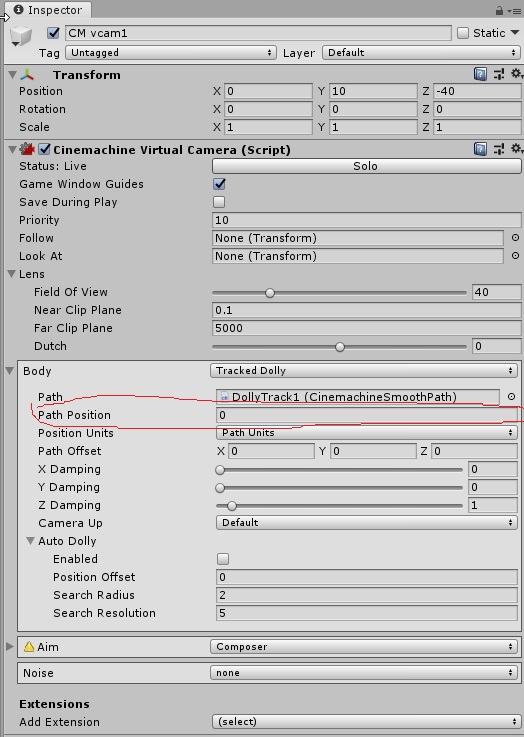Click object picker circle next to Path
The width and height of the screenshot is (524, 737).
pos(511,397)
